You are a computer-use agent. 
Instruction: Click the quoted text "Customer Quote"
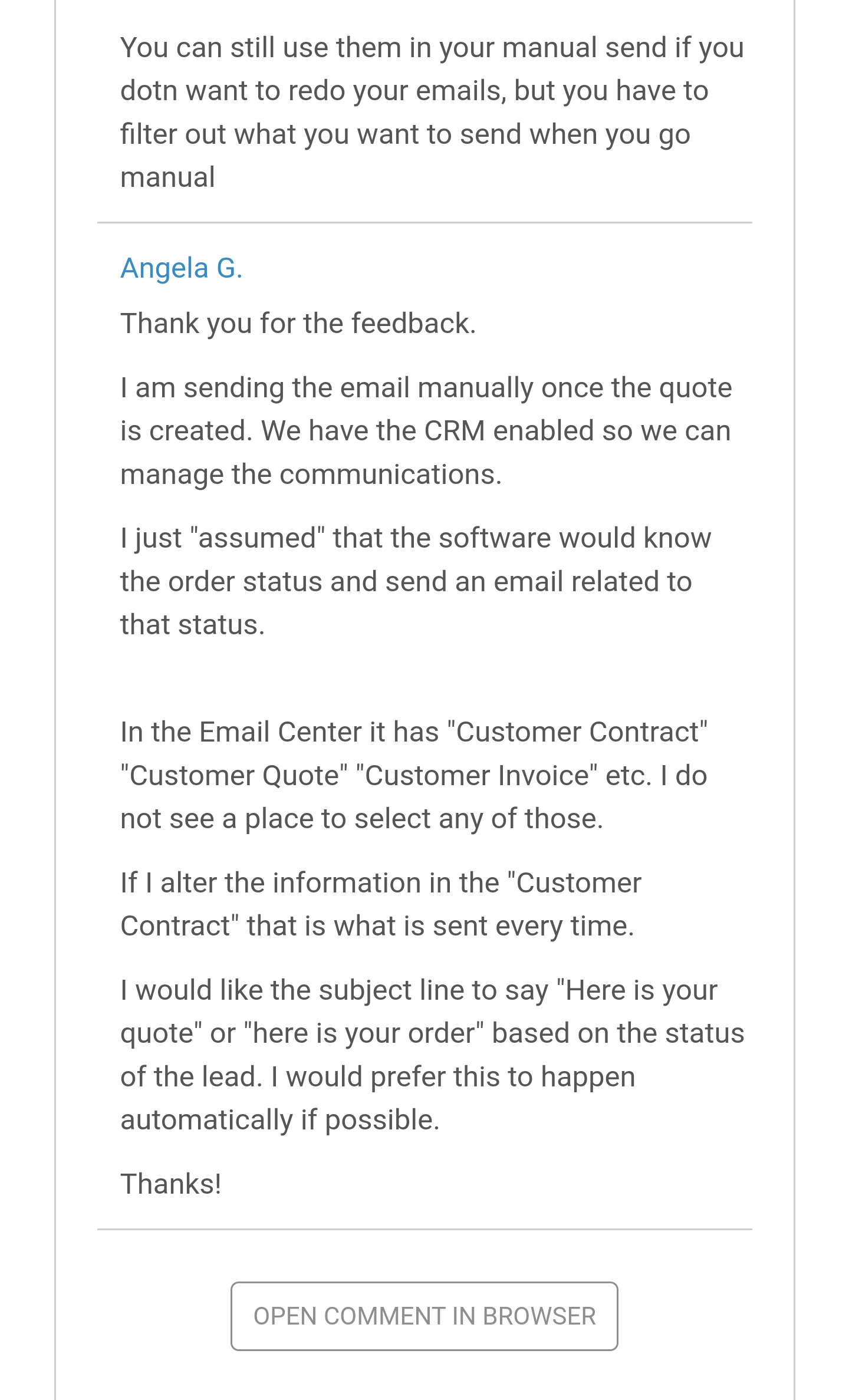point(234,776)
